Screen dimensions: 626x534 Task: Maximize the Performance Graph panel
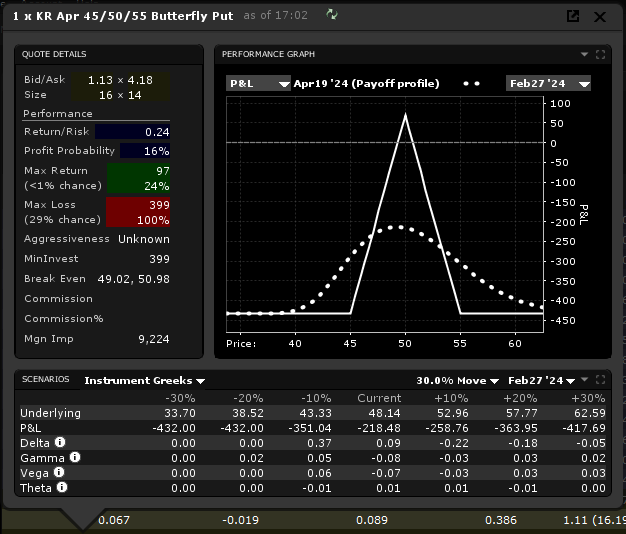600,54
